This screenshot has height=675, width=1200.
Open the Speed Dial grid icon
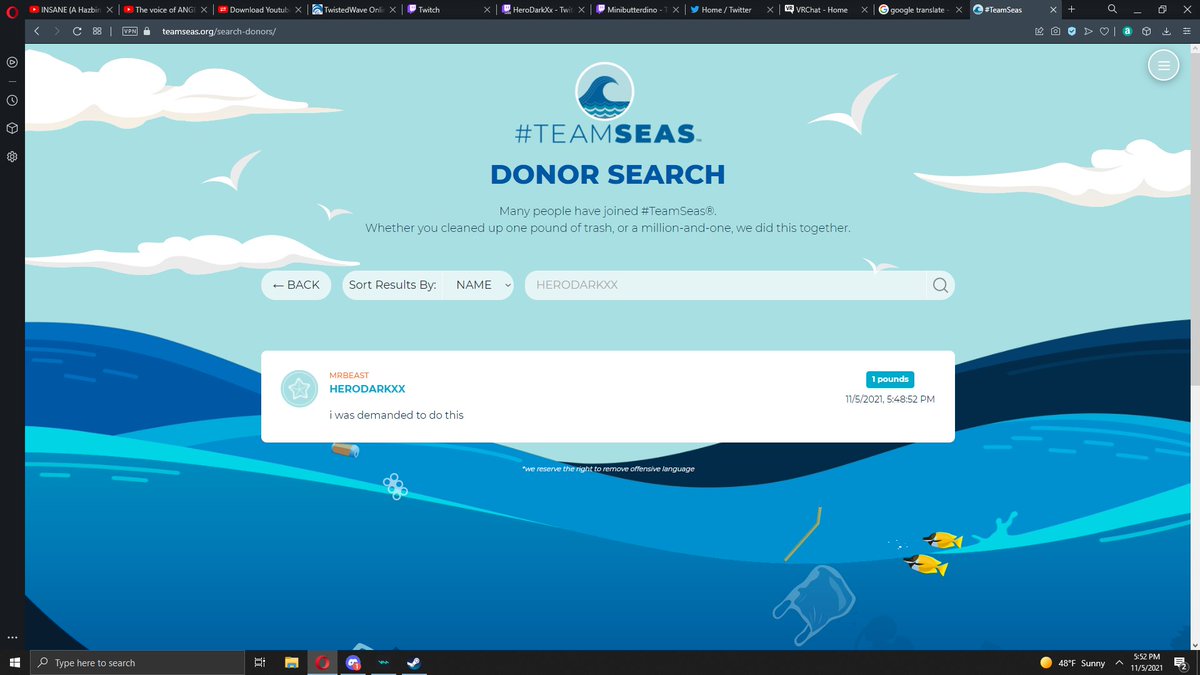point(97,31)
